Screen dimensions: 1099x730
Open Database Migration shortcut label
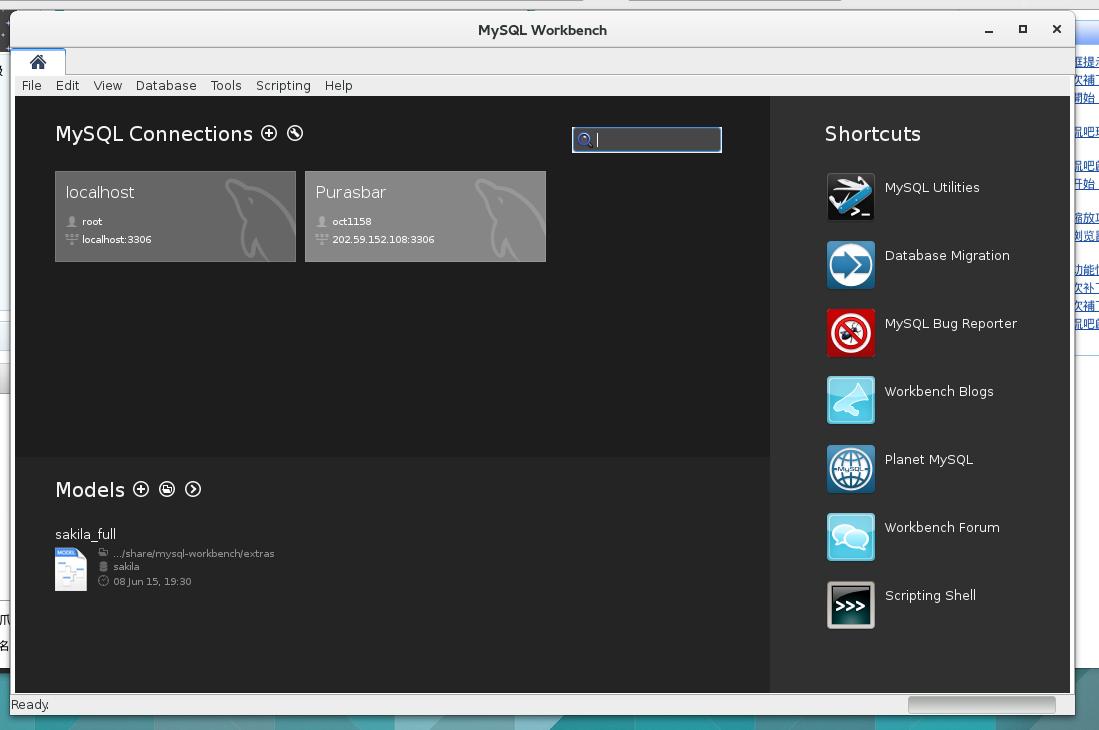point(947,255)
